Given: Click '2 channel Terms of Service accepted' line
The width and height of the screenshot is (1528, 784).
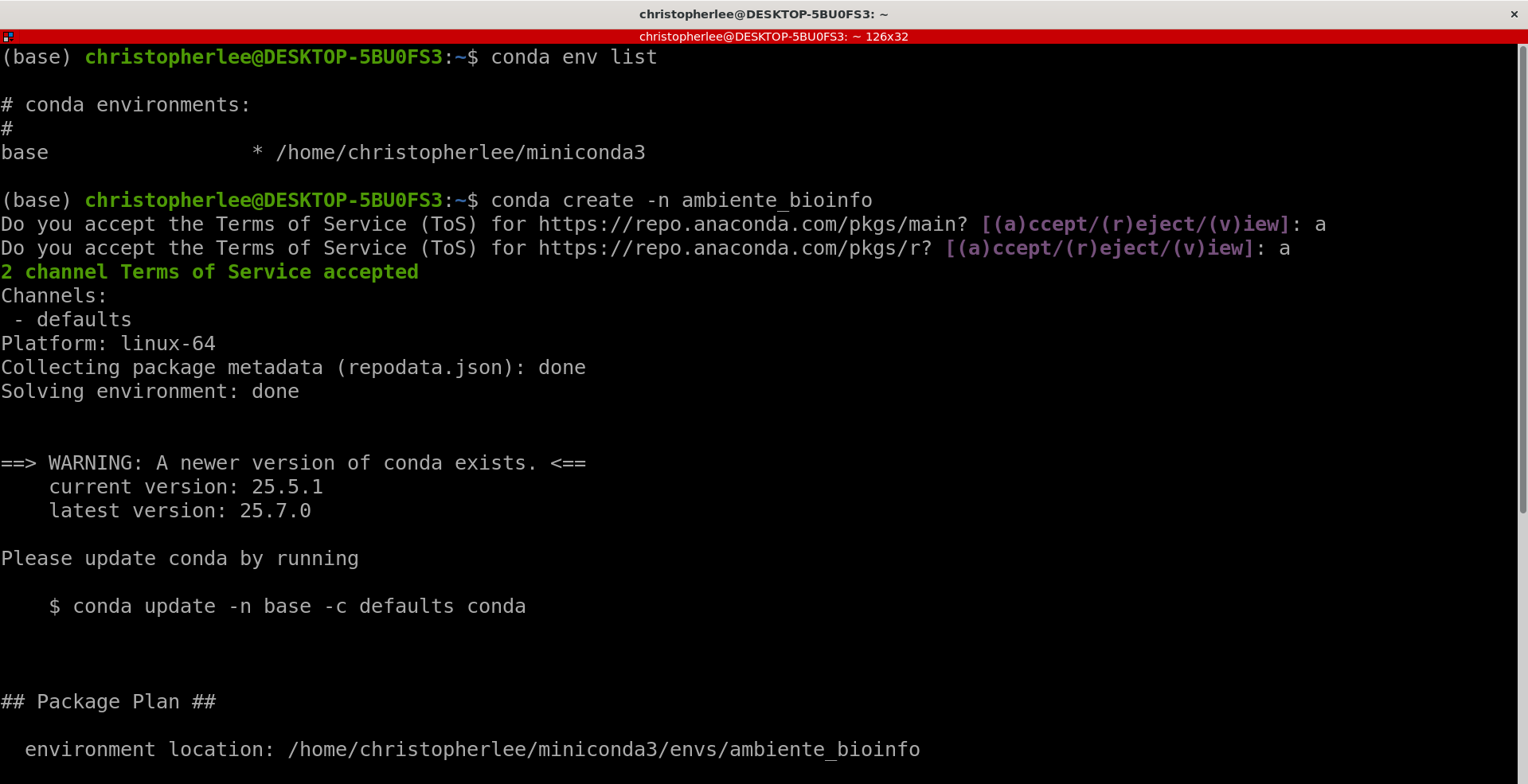Looking at the screenshot, I should pos(209,272).
